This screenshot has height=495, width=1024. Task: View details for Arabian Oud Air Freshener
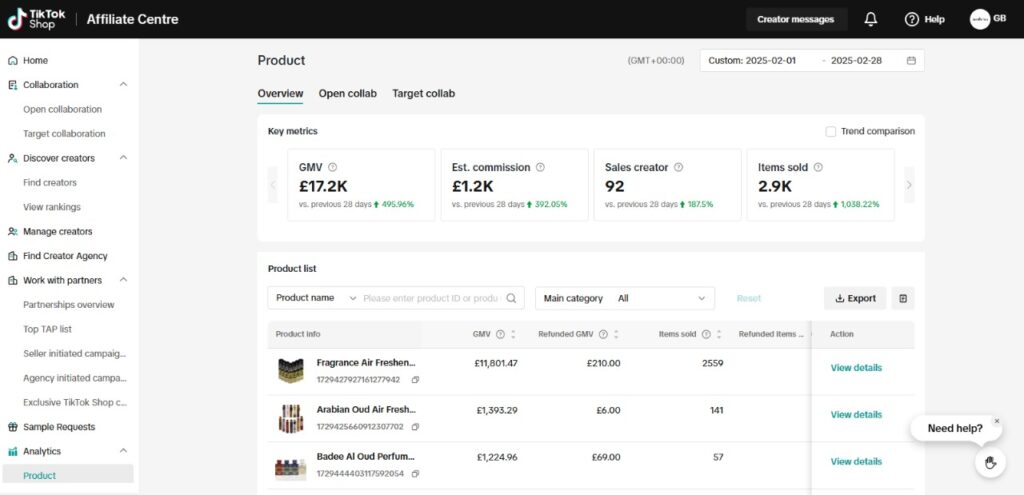pos(856,415)
